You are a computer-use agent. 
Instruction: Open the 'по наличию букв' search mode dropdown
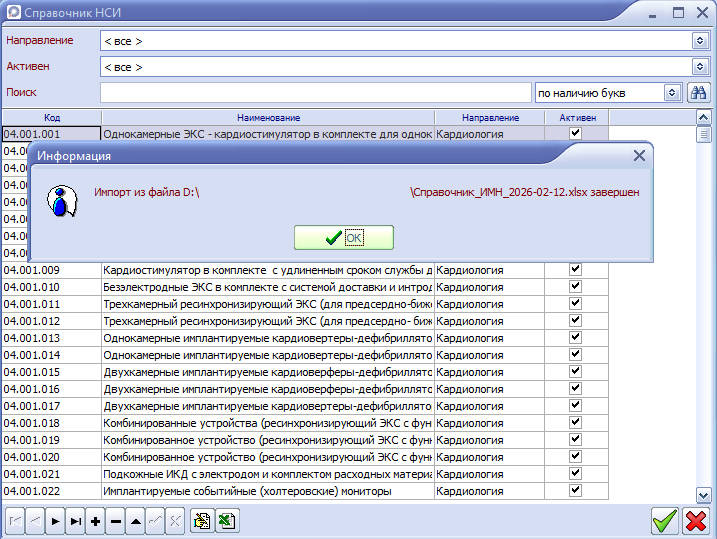[673, 92]
